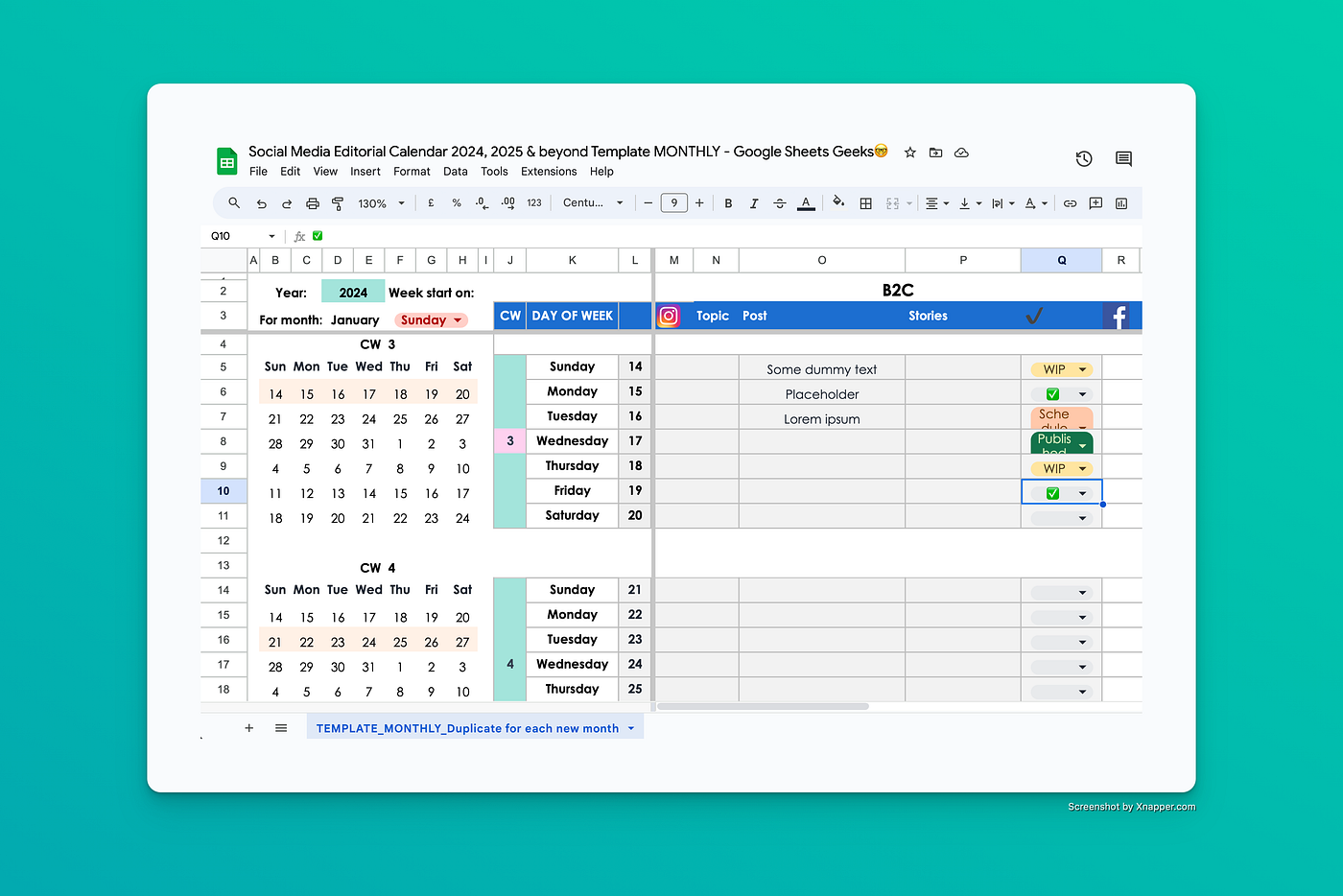This screenshot has height=896, width=1343.
Task: Open the borders menu icon
Action: 866,202
